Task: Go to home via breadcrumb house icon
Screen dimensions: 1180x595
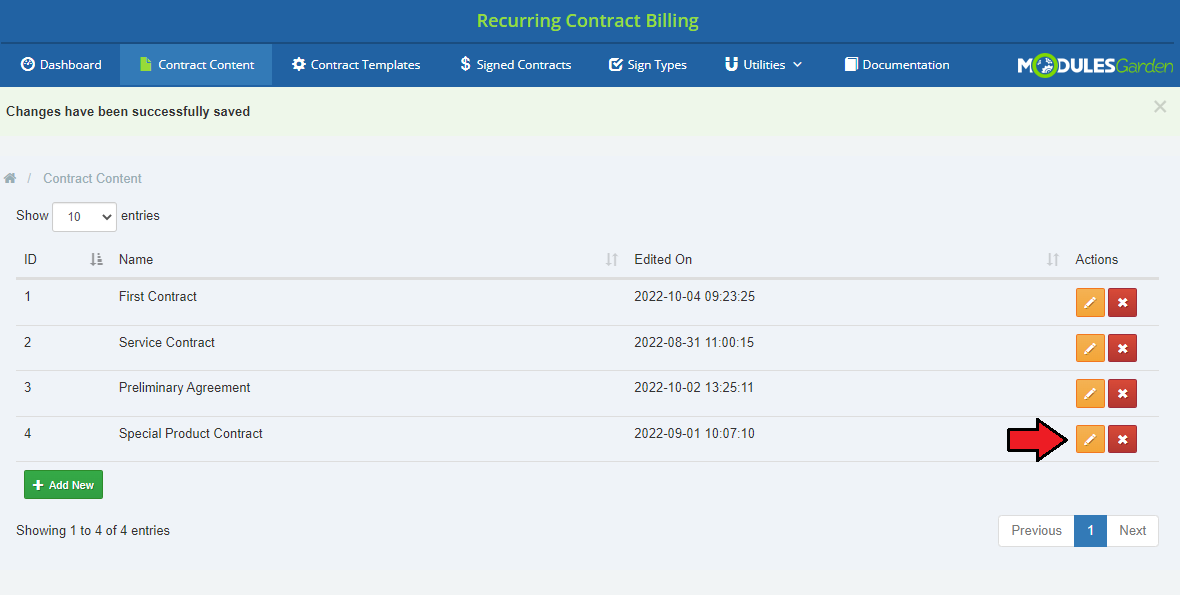Action: click(x=10, y=178)
